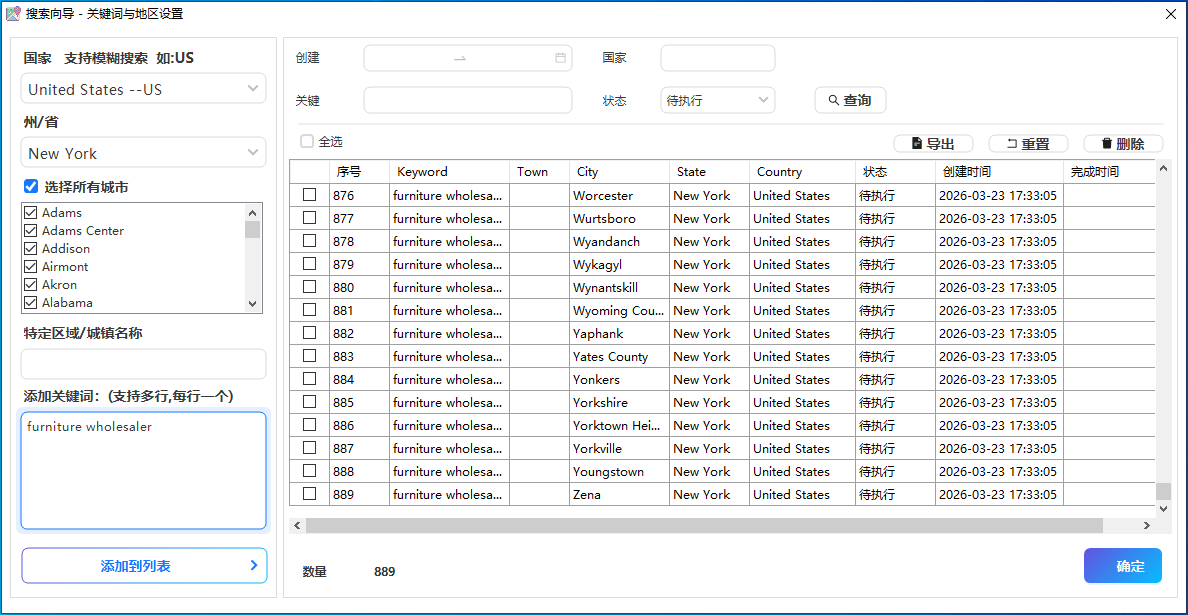Image resolution: width=1188 pixels, height=615 pixels.
Task: Uncheck the Airmont city checkbox
Action: (x=31, y=267)
